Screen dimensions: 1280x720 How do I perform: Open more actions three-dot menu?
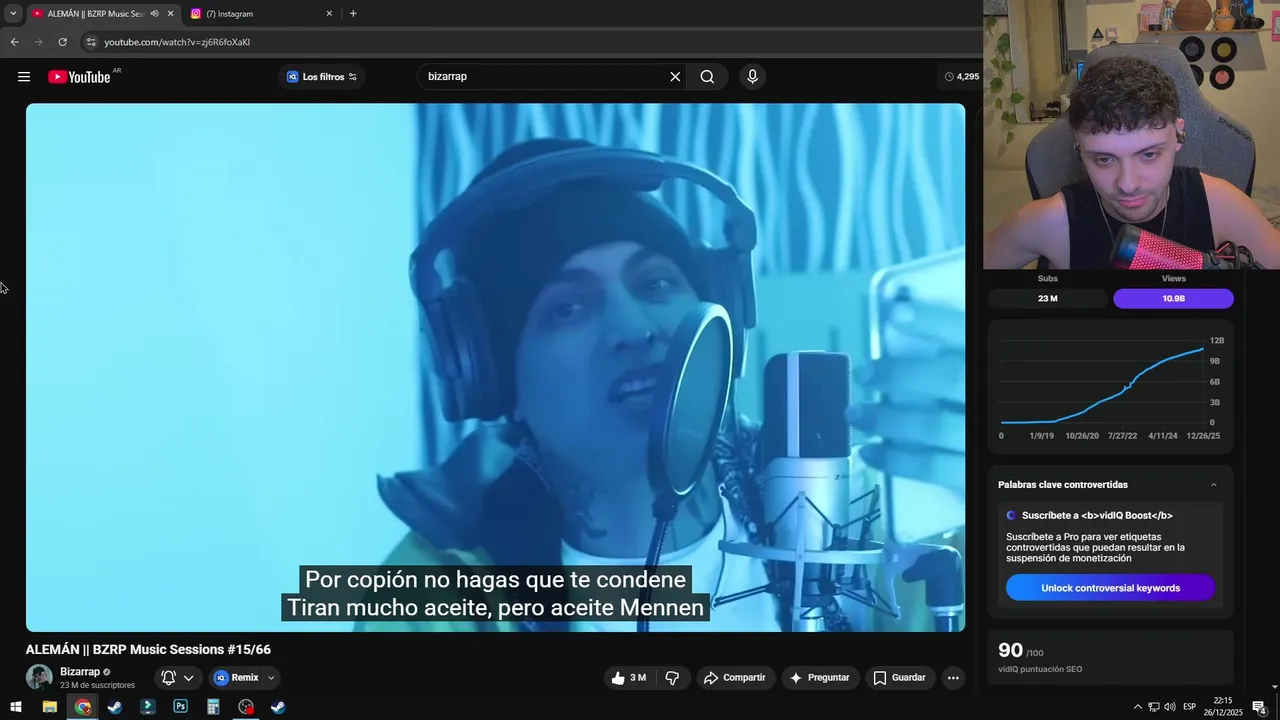(953, 678)
